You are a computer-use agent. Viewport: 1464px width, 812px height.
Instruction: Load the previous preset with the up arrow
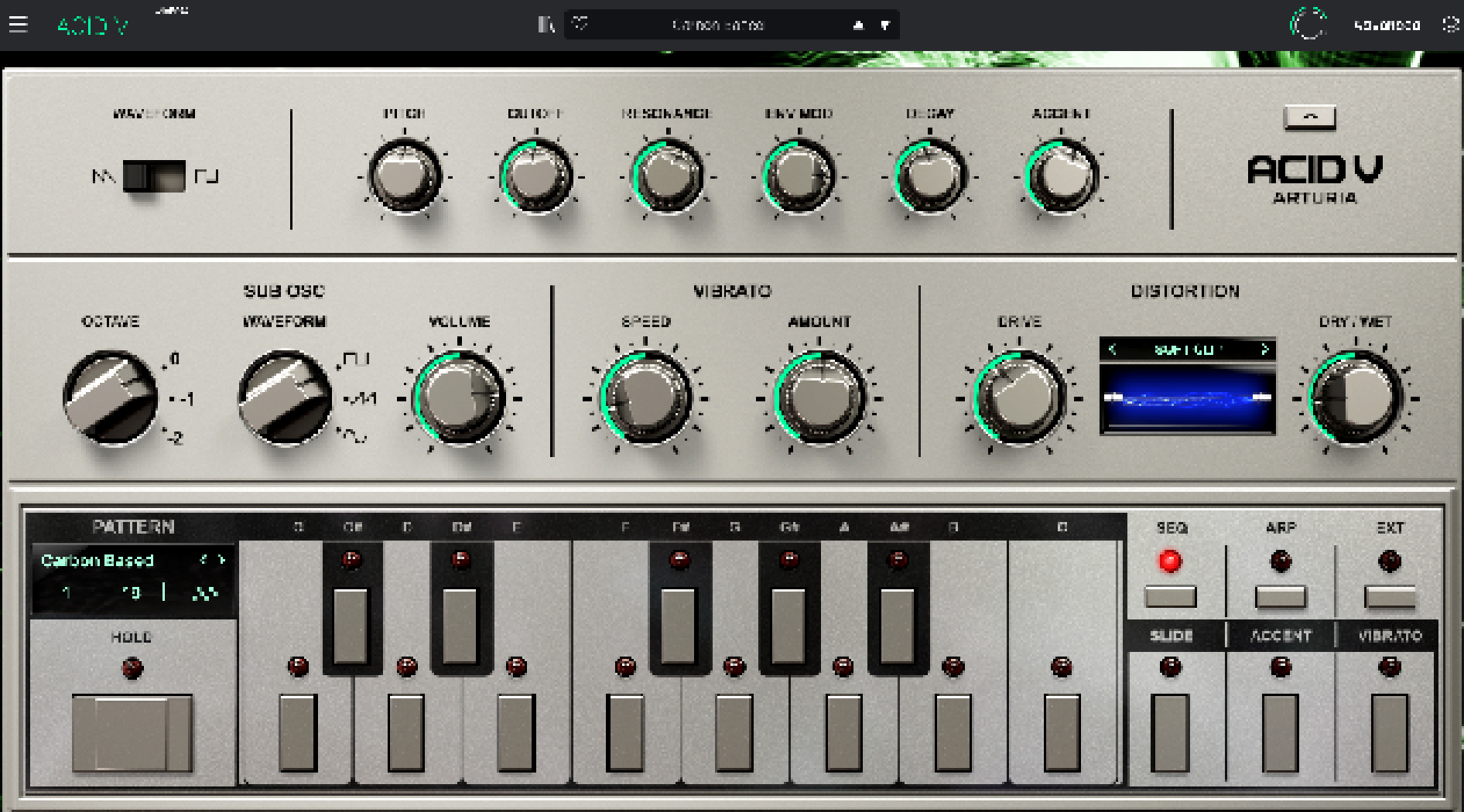click(x=858, y=26)
